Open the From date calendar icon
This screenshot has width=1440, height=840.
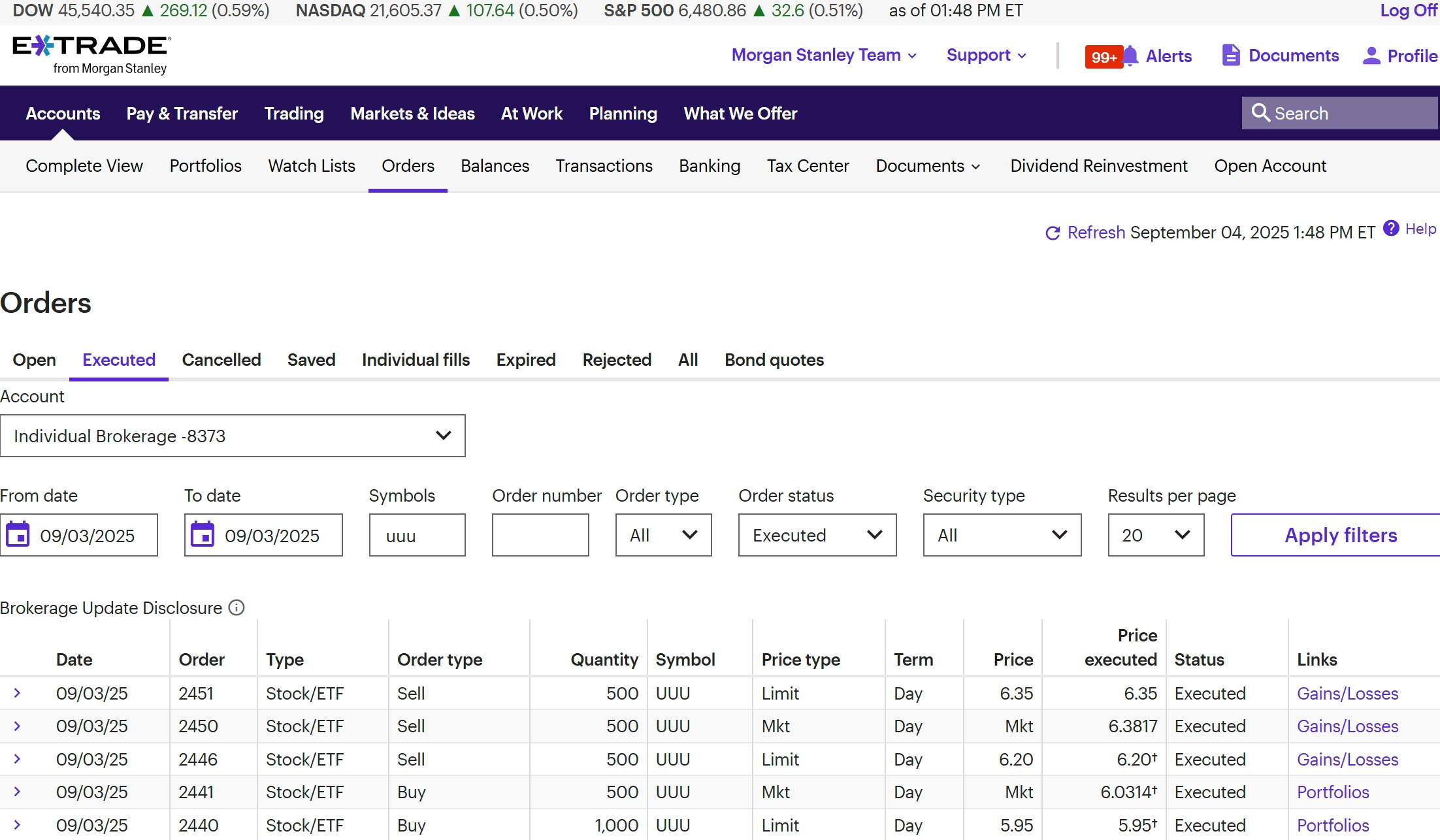click(x=18, y=535)
